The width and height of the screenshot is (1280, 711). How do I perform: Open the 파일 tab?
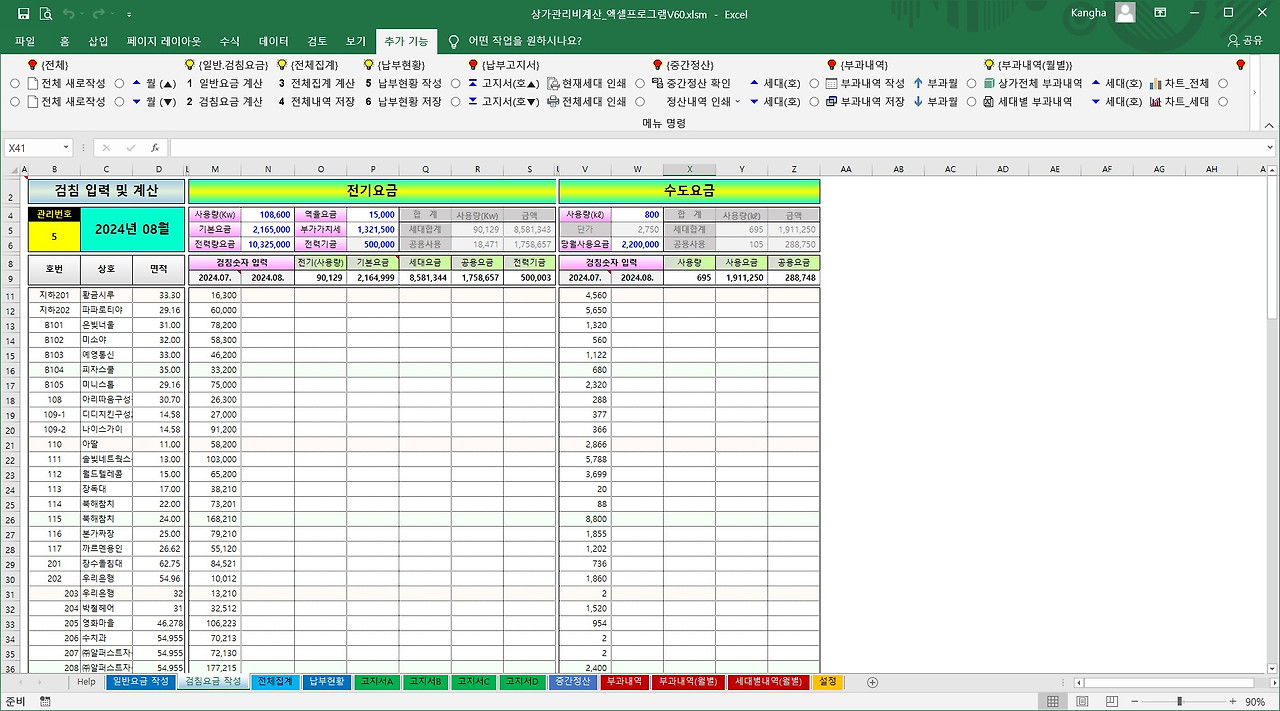pyautogui.click(x=25, y=41)
